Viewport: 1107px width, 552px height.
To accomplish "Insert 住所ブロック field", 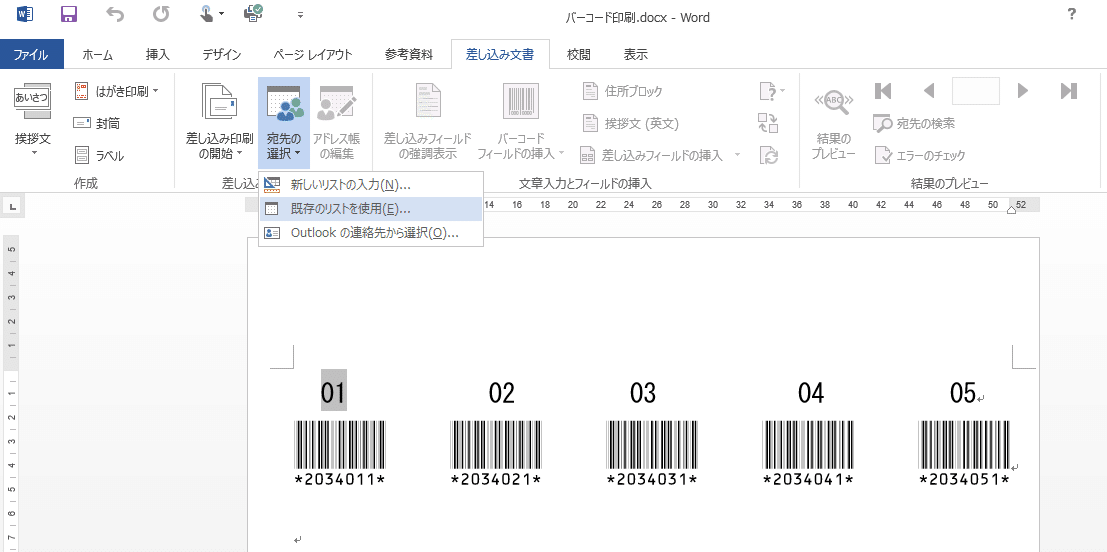I will click(x=623, y=91).
